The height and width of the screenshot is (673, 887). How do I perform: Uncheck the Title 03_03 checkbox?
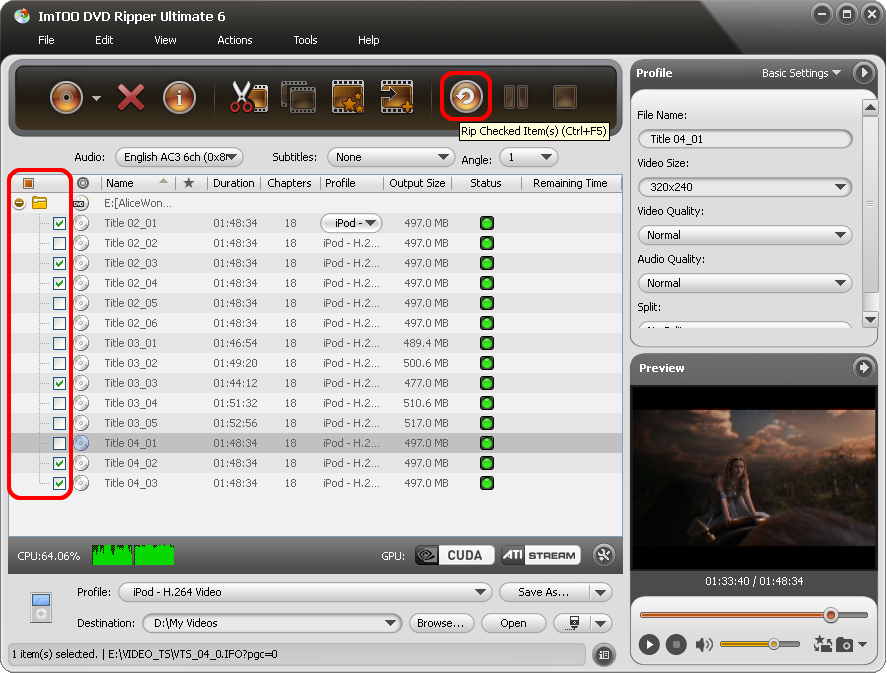(59, 383)
